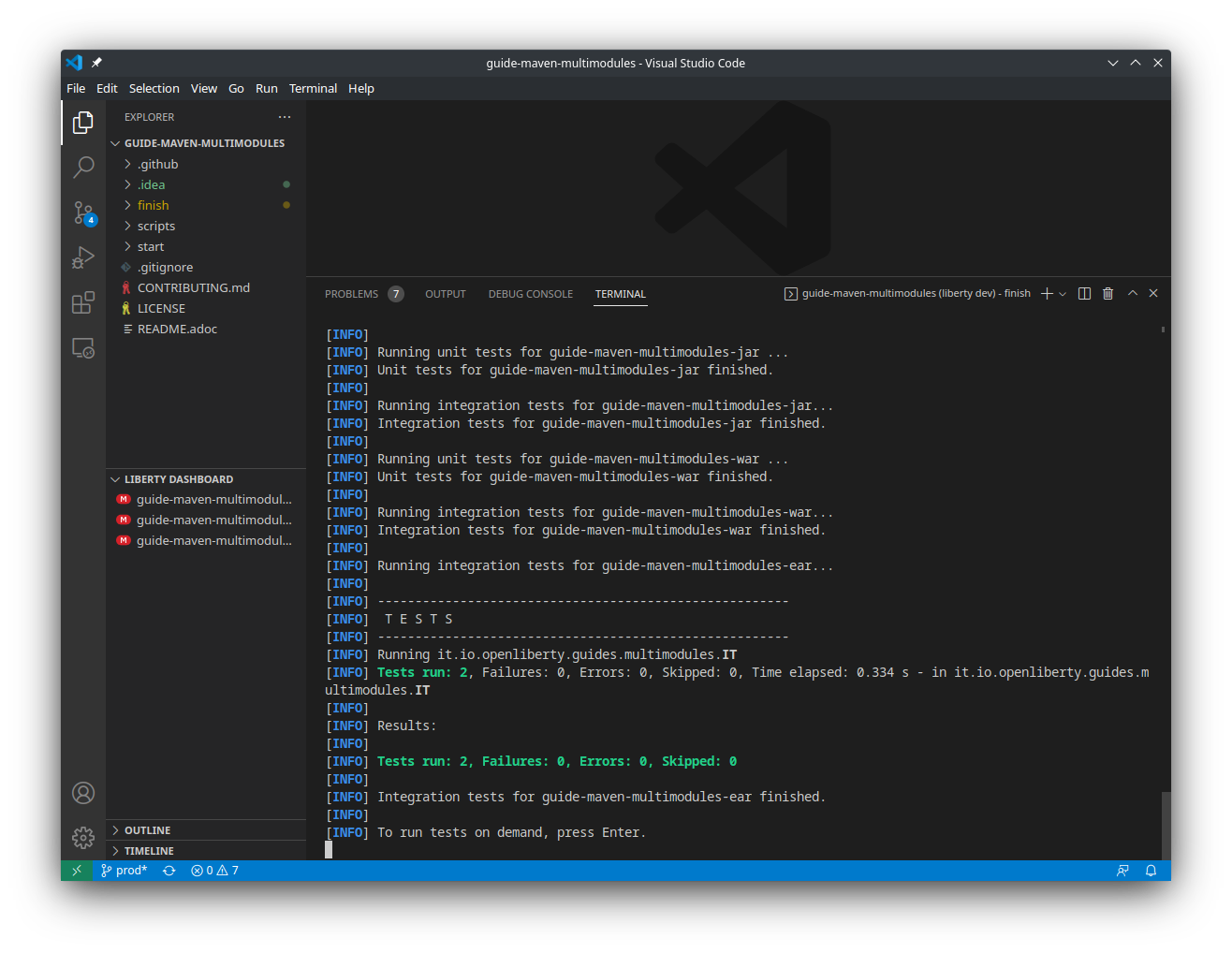Close the terminal panel

click(x=1153, y=293)
